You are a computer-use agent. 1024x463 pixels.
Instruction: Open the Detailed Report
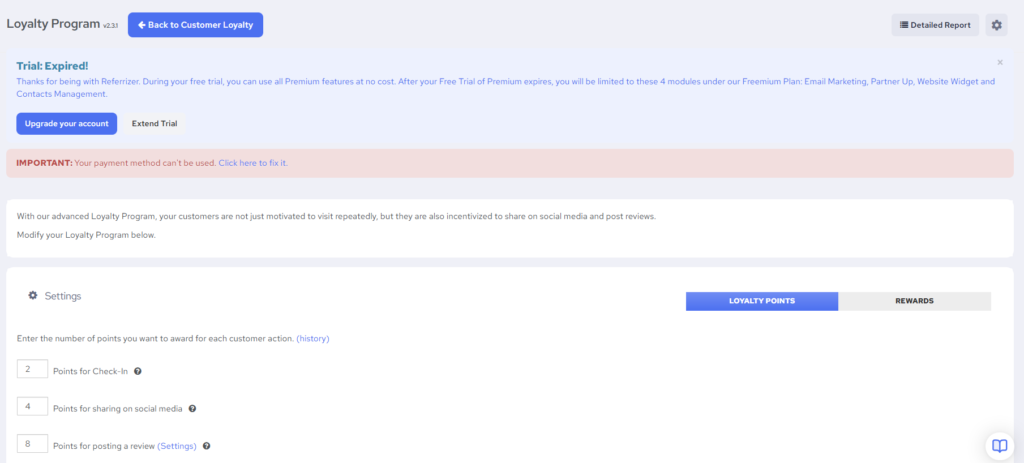click(935, 25)
